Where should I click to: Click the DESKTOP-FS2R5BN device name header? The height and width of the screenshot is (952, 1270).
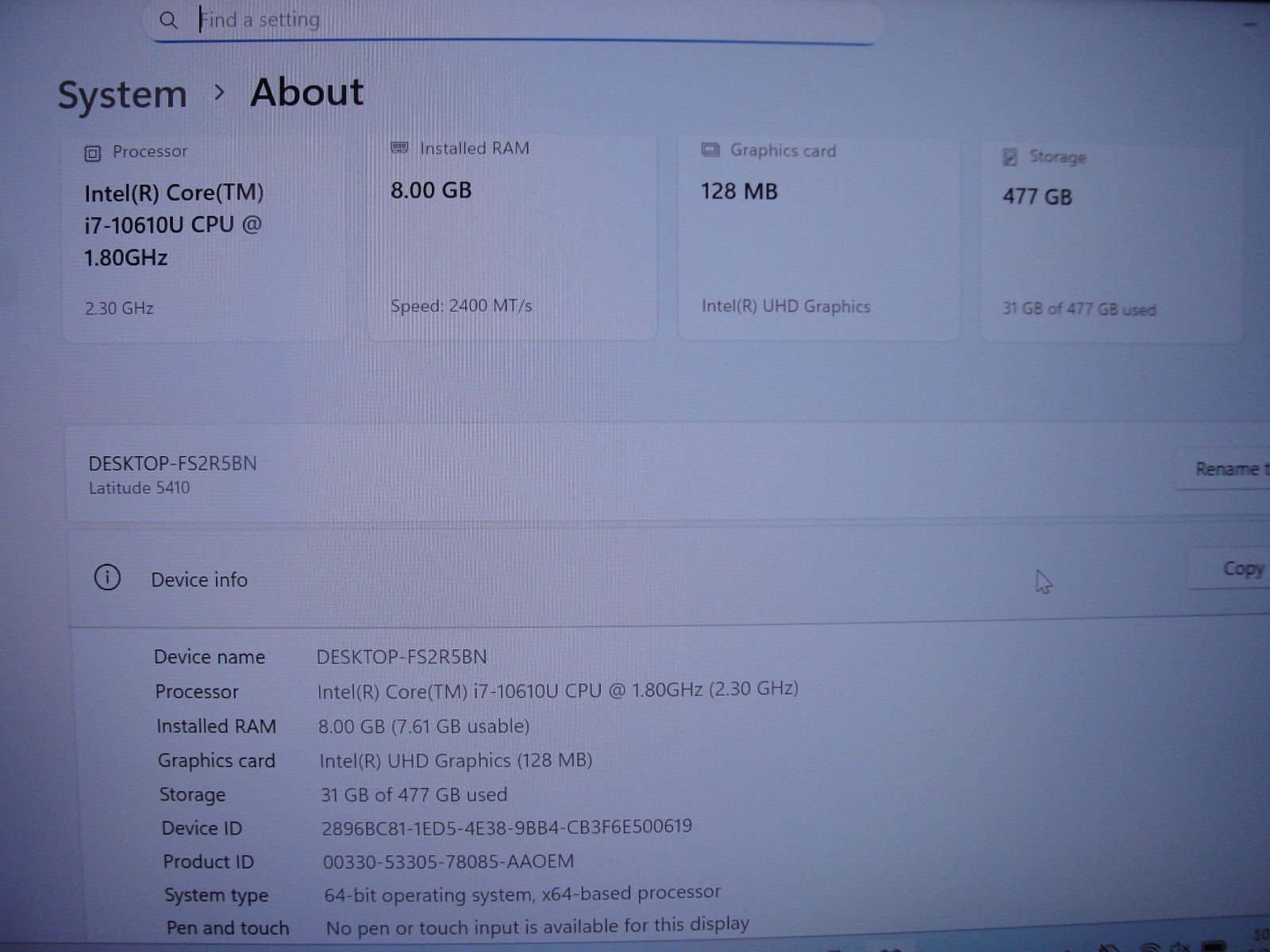pyautogui.click(x=173, y=463)
